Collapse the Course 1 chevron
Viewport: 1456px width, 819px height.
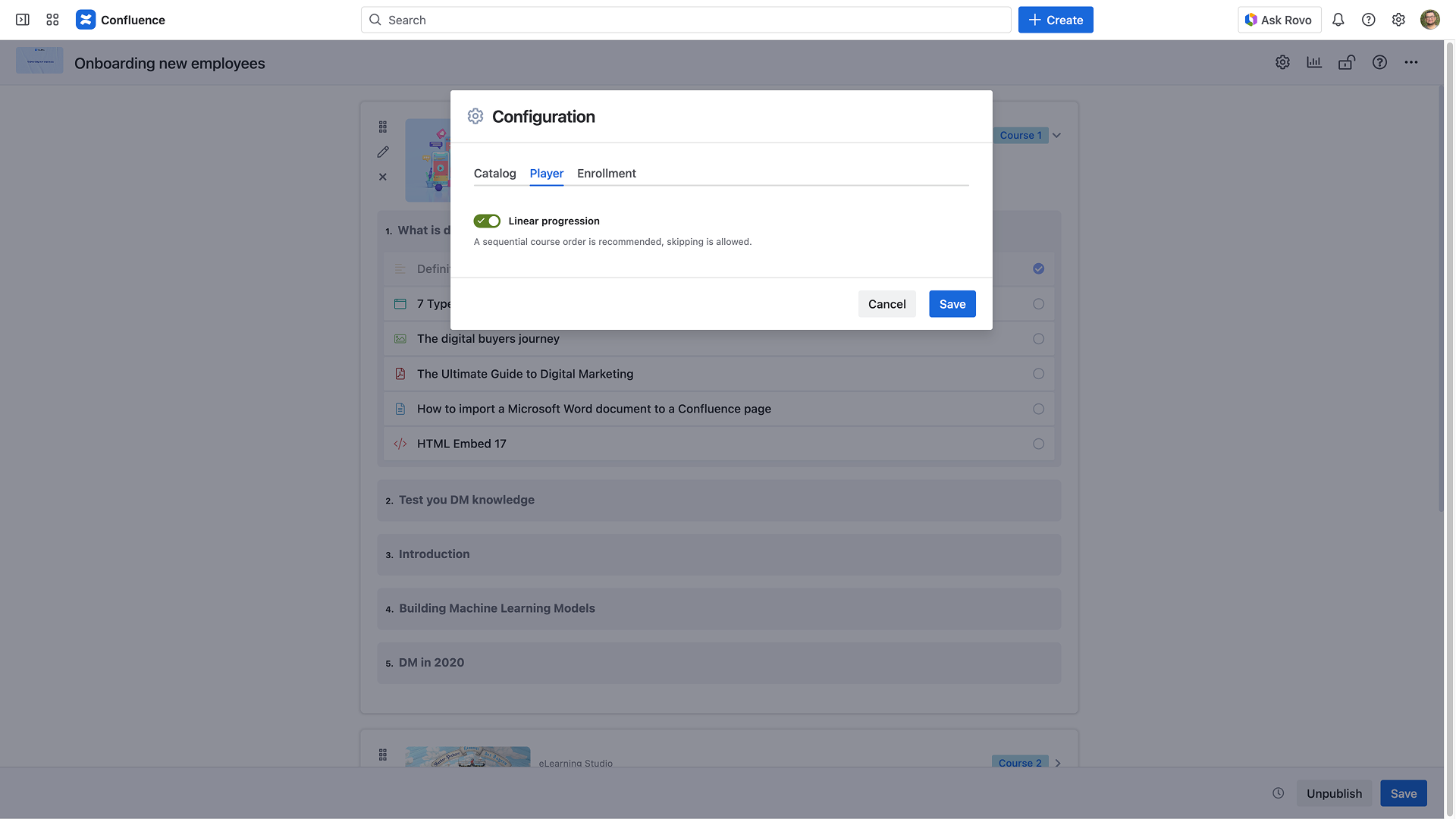pyautogui.click(x=1056, y=136)
